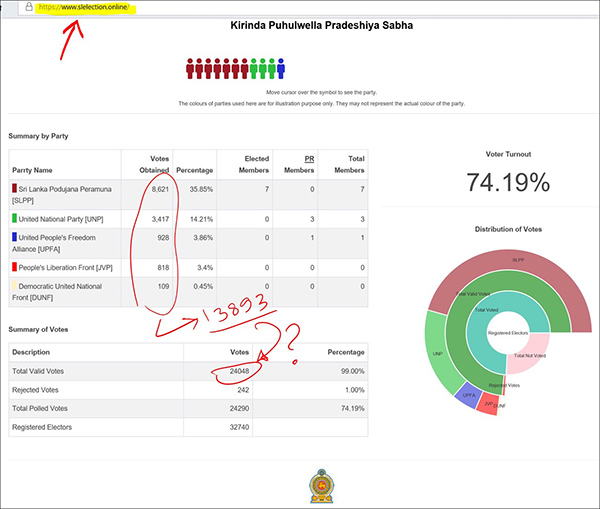Click the green United National Party swatch
The image size is (600, 509).
(14, 217)
